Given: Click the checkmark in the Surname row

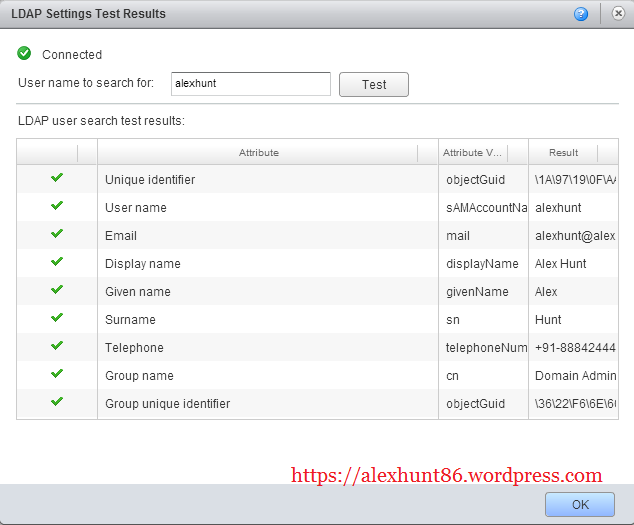Looking at the screenshot, I should tap(57, 318).
